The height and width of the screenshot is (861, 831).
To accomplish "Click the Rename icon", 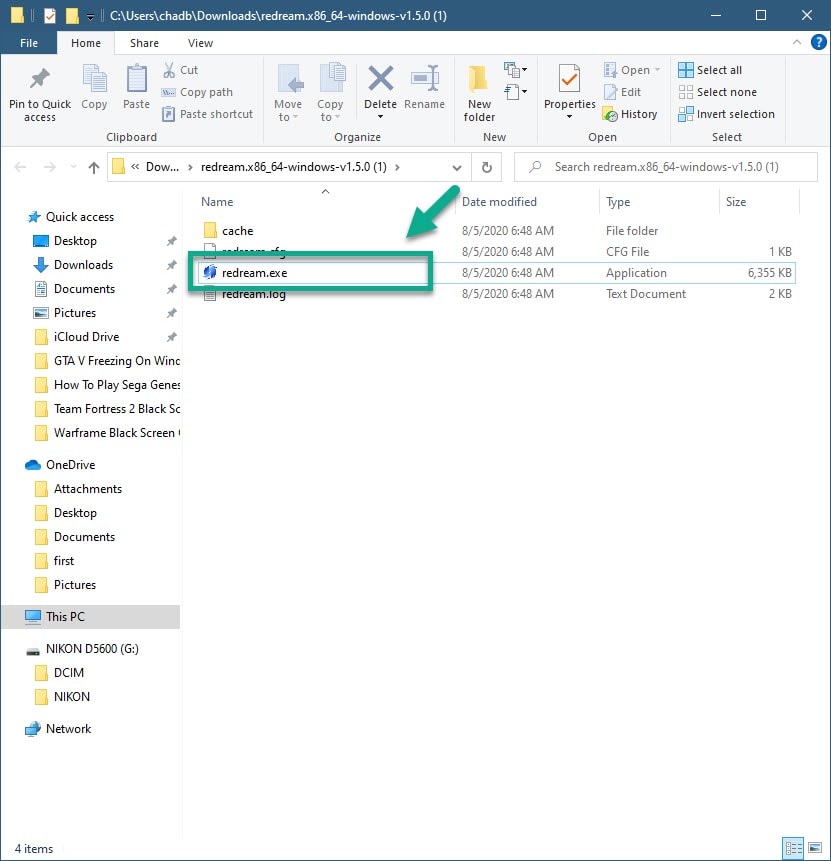I will pos(425,79).
